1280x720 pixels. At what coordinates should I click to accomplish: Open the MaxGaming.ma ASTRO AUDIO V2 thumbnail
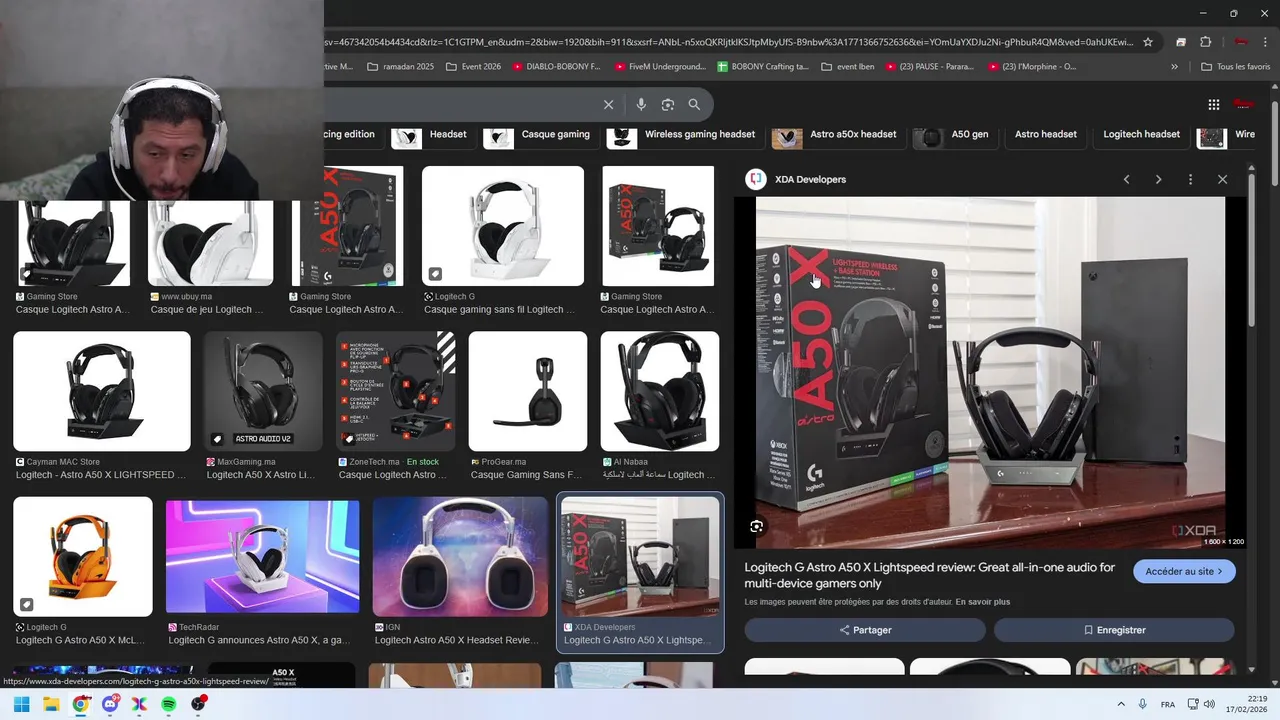(x=263, y=391)
